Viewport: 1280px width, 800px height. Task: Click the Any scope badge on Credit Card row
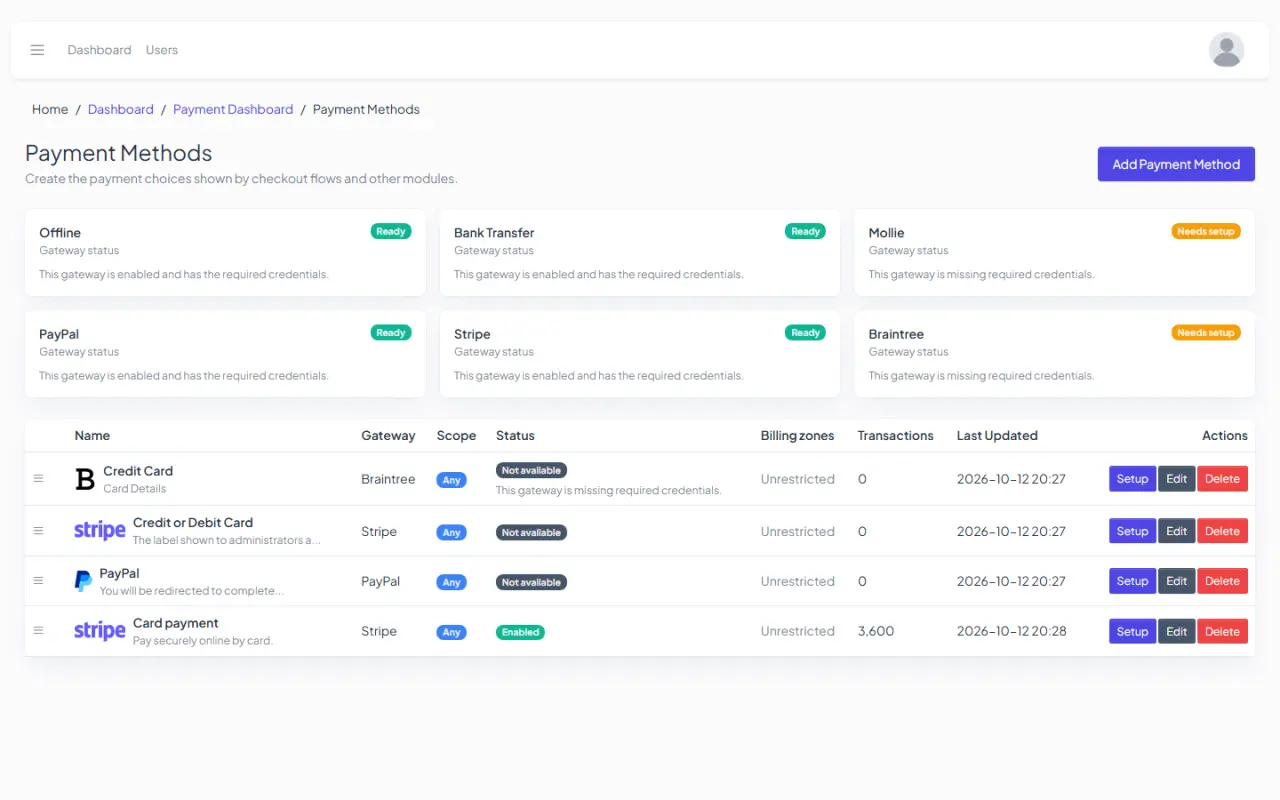coord(452,480)
